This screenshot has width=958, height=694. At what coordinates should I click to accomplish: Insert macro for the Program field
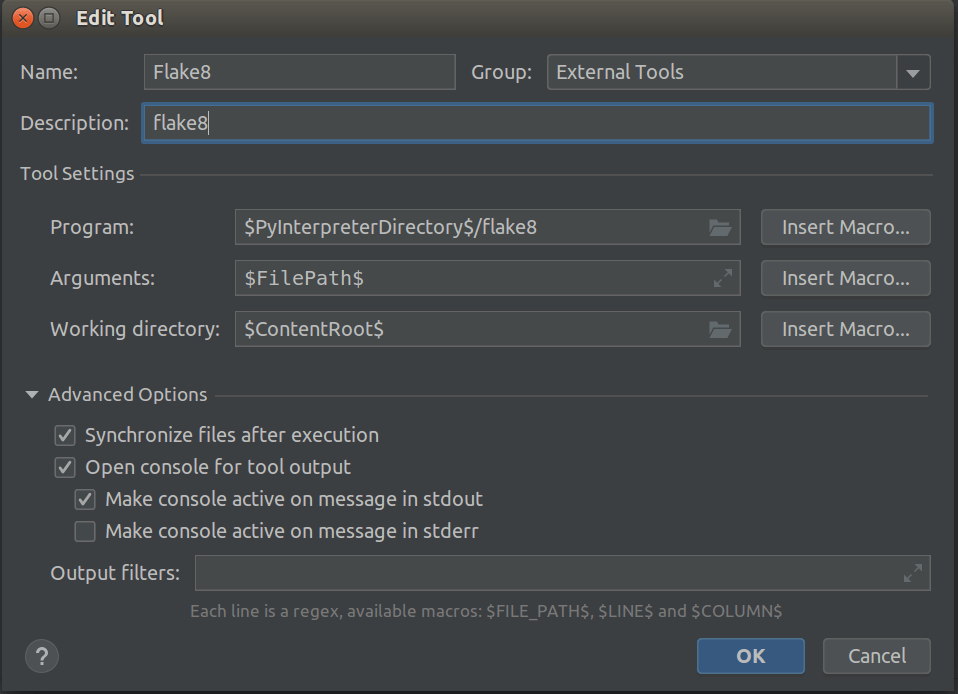[x=845, y=227]
